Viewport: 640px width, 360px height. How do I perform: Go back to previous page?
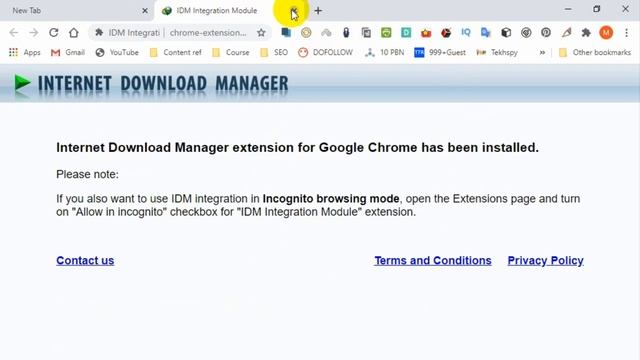click(x=13, y=33)
